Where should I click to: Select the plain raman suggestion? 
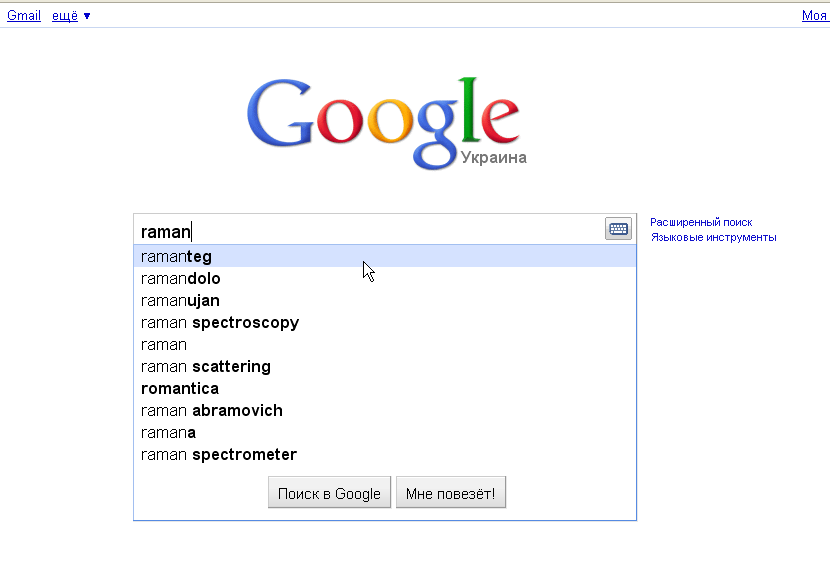pos(164,345)
